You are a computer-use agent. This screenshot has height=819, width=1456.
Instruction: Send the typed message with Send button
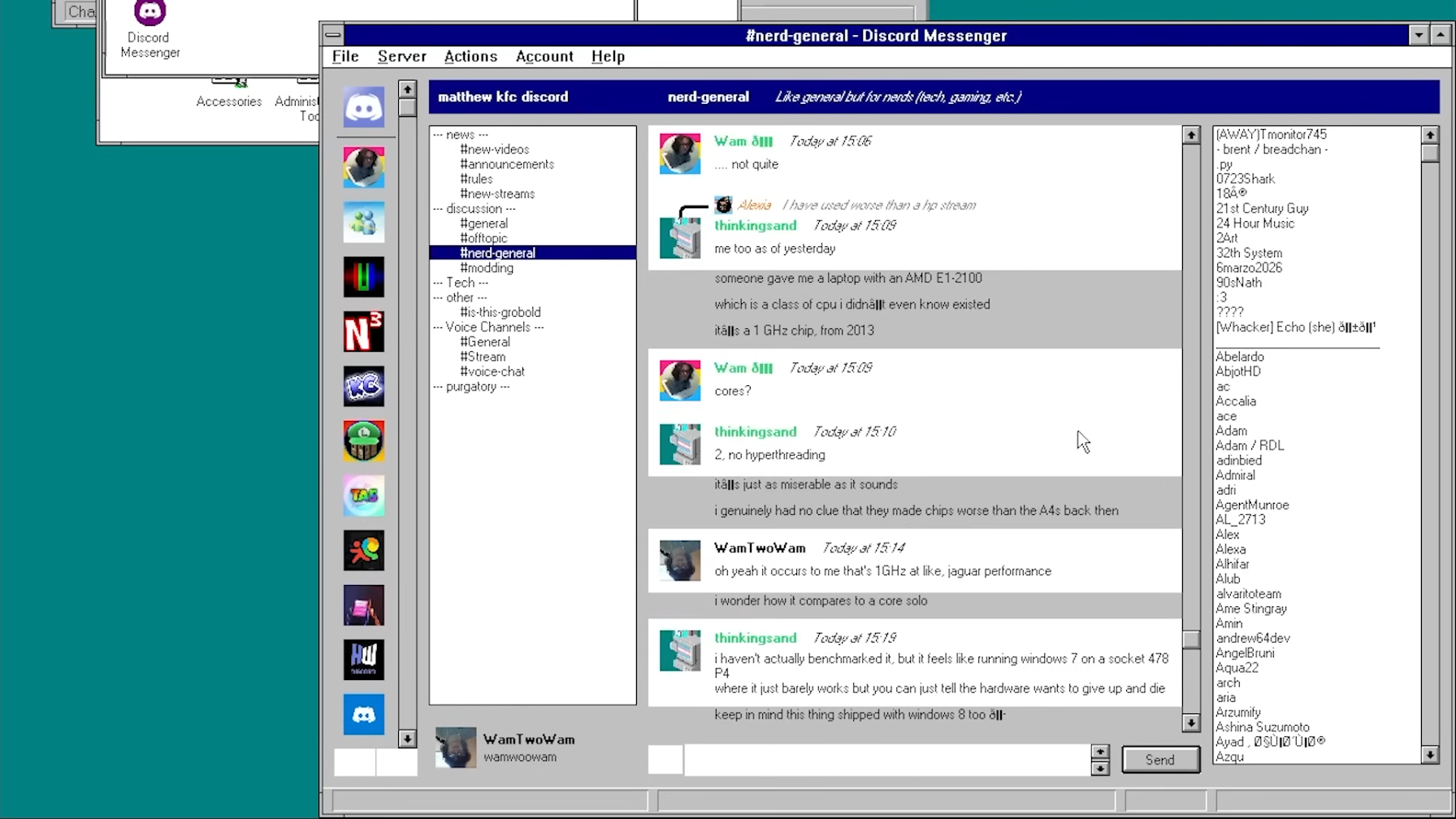1160,760
